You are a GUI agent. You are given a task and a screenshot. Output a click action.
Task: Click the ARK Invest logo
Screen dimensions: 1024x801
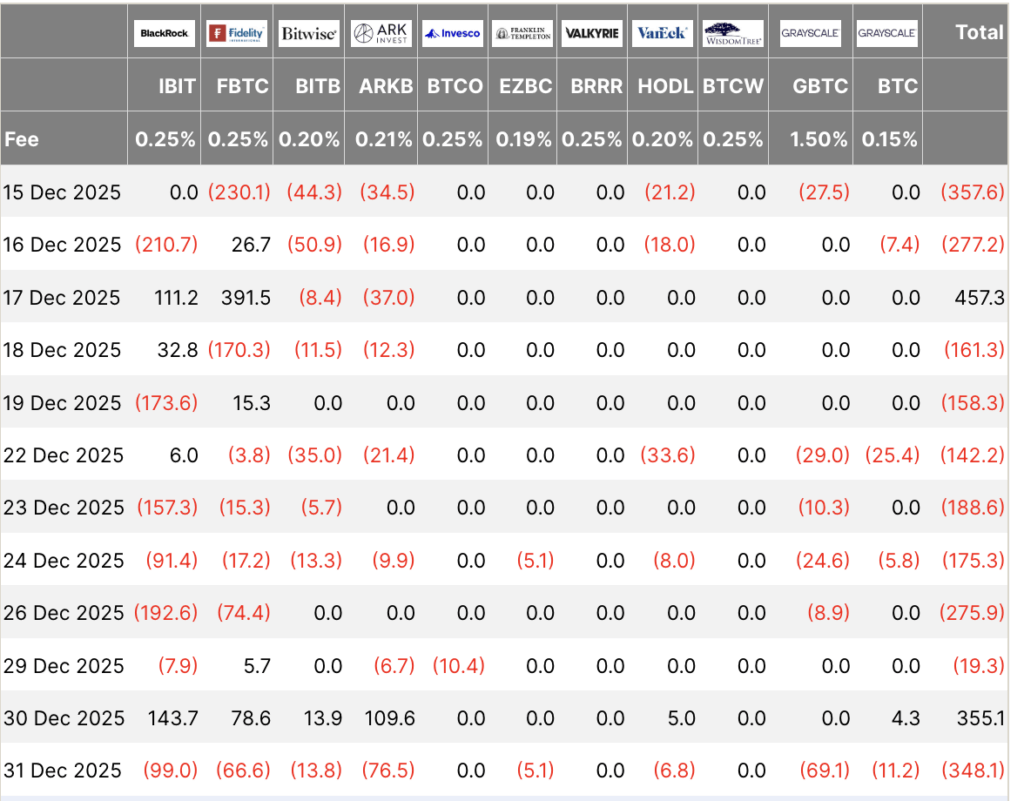381,33
